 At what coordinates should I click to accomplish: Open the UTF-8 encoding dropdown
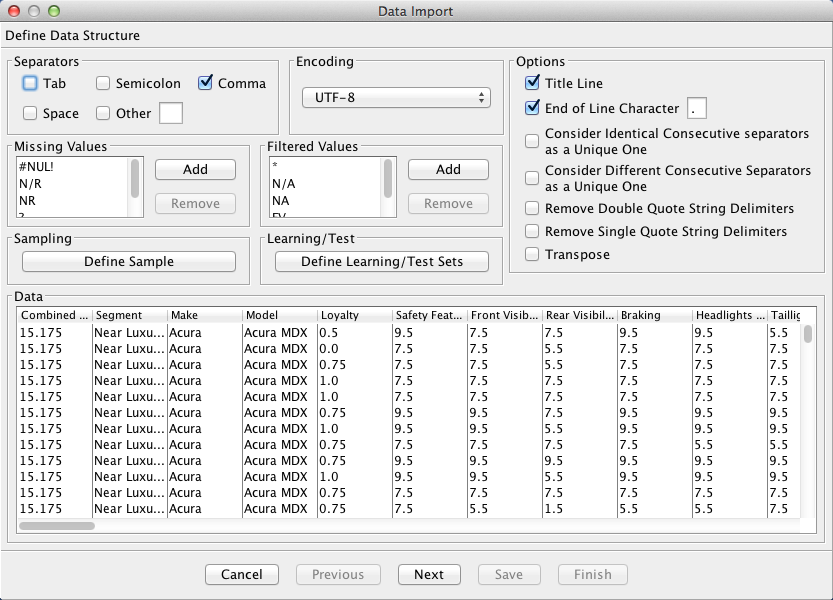click(396, 98)
